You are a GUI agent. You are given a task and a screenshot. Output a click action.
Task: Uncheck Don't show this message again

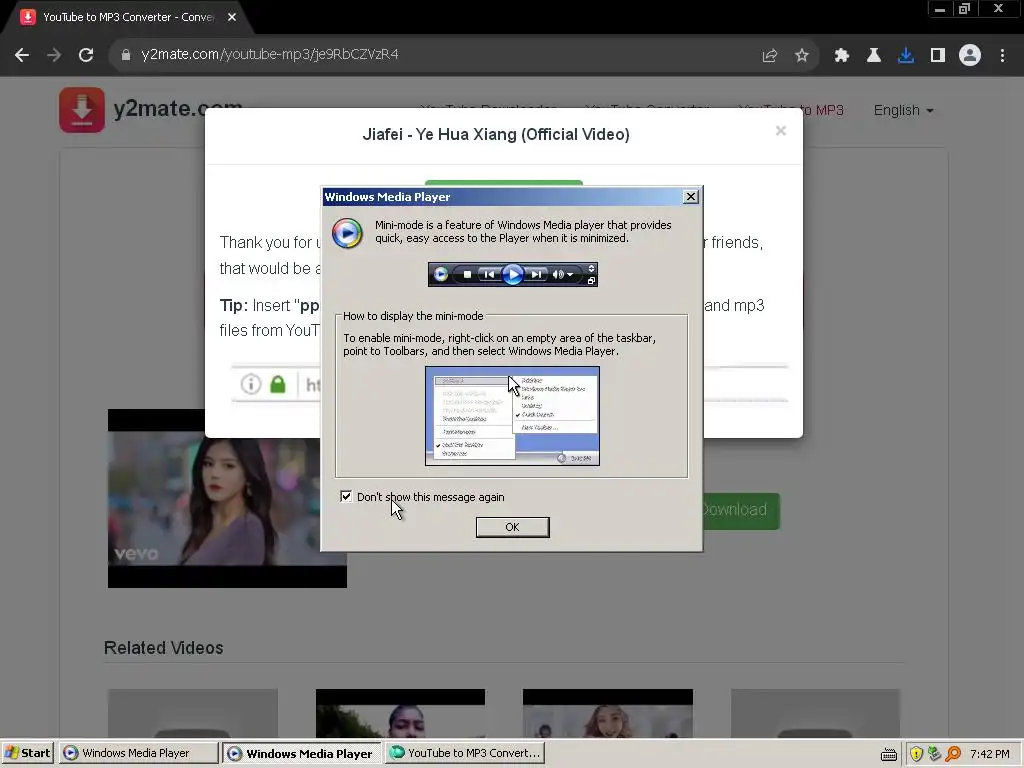tap(346, 496)
